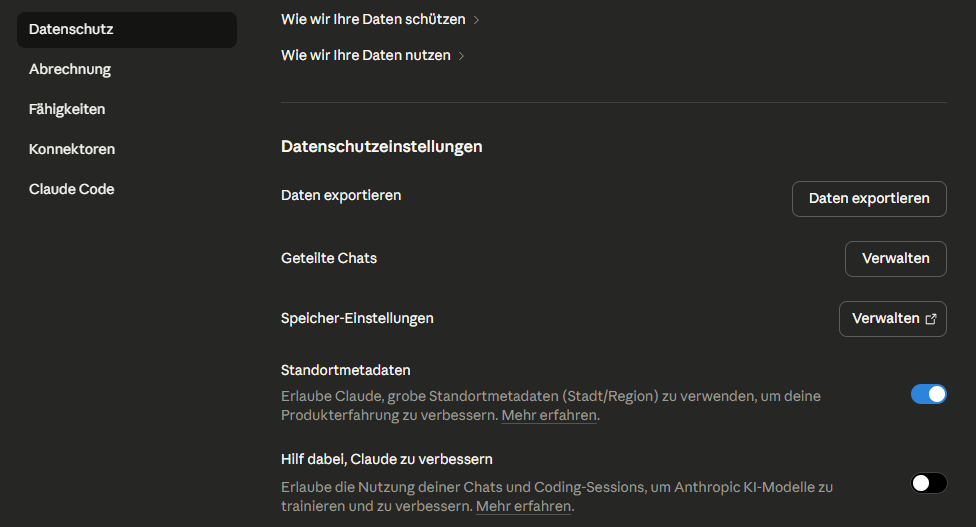Image resolution: width=976 pixels, height=527 pixels.
Task: Click the Datenschutzeinstellungen heading
Action: [382, 146]
